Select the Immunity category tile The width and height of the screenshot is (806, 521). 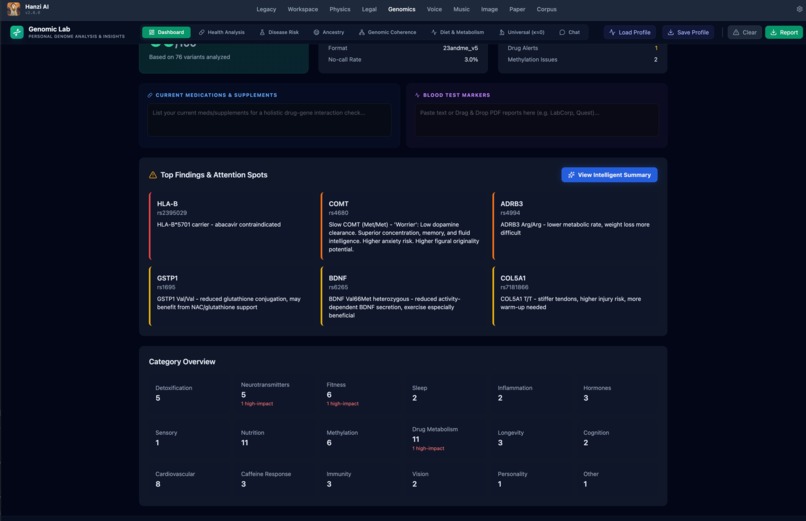360,479
